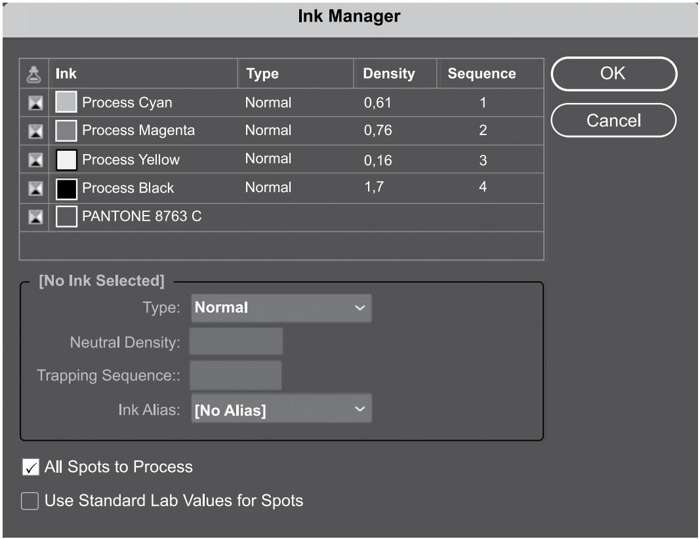
Task: Toggle the ink type icon for PANTONE 8763 C
Action: pos(35,217)
